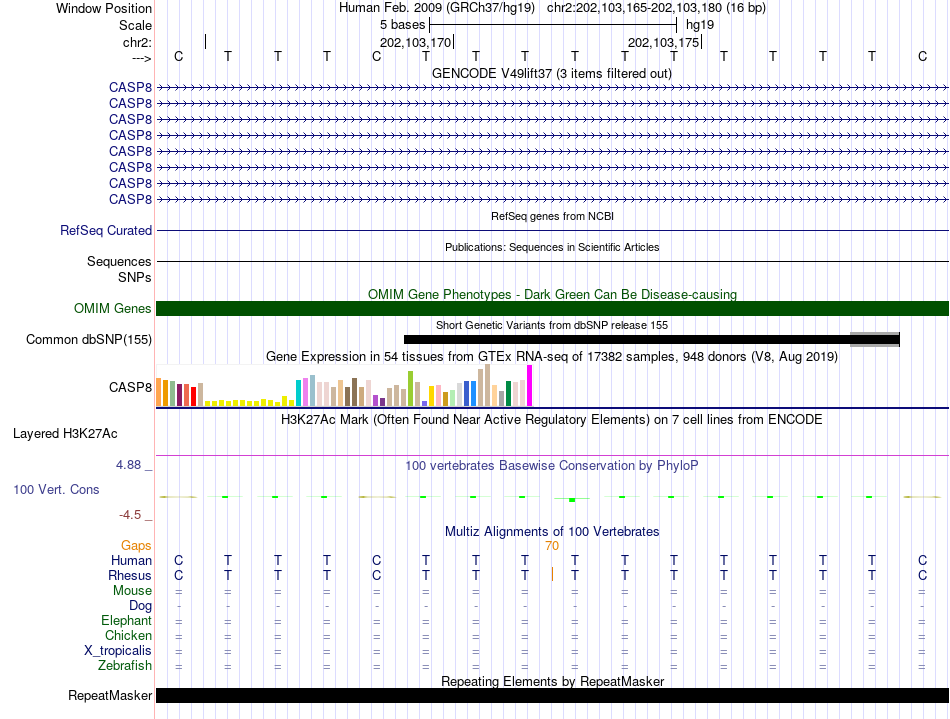Screen dimensions: 950x719
Task: Click the black RepeatMasker element bar
Action: click(x=552, y=695)
